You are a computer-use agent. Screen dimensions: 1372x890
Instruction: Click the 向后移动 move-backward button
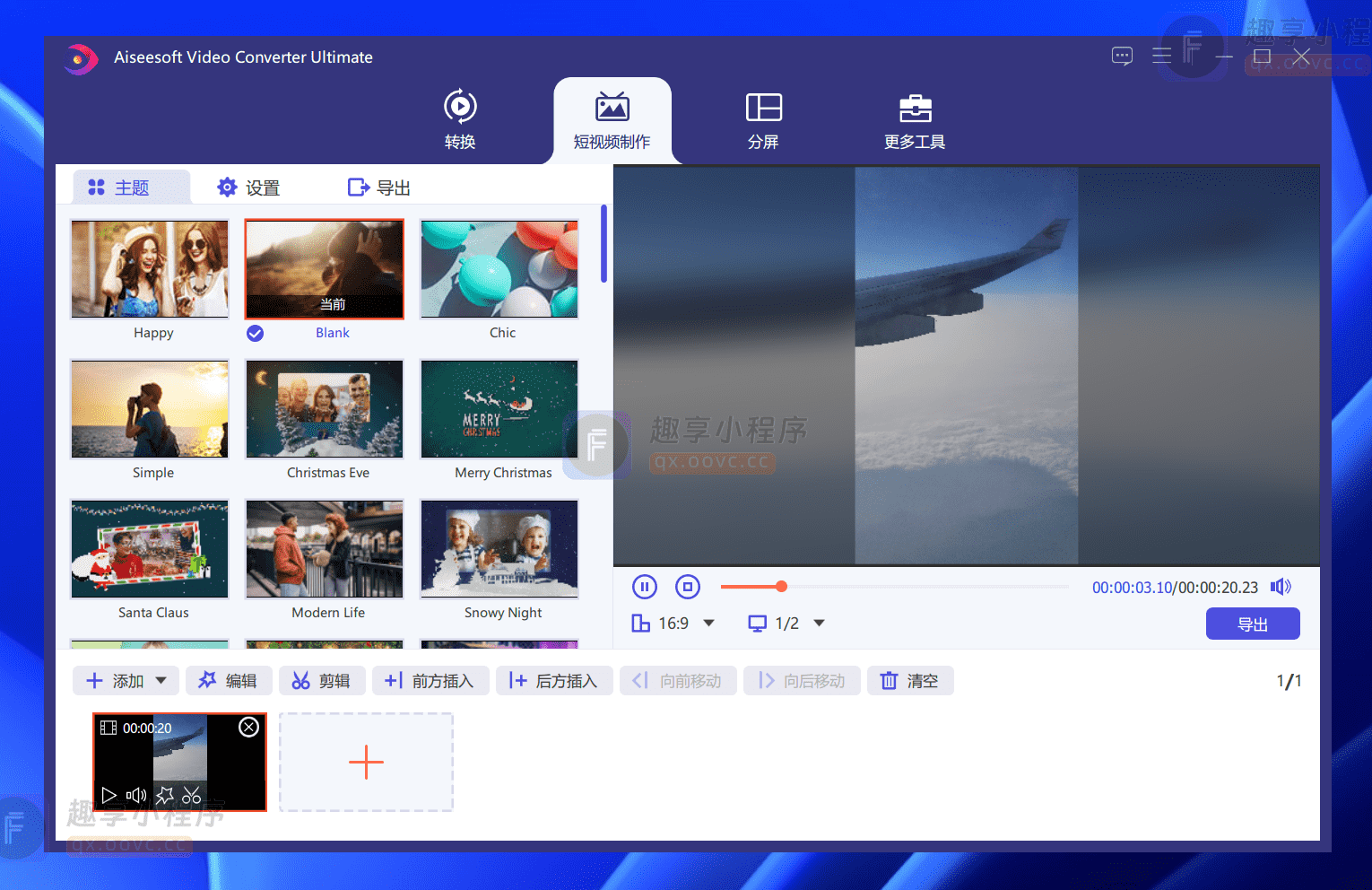click(x=801, y=681)
